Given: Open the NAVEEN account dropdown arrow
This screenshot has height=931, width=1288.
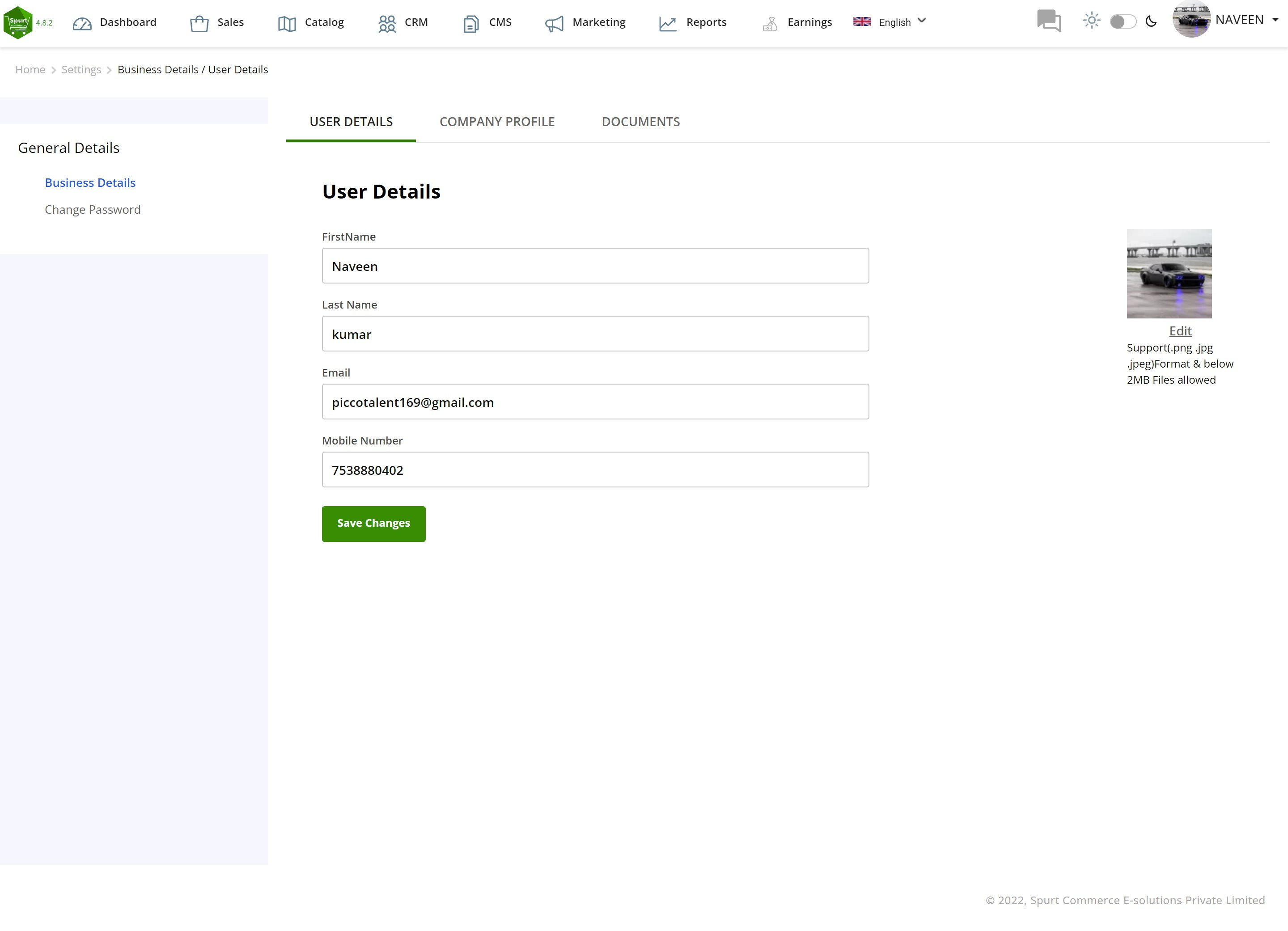Looking at the screenshot, I should click(1275, 20).
